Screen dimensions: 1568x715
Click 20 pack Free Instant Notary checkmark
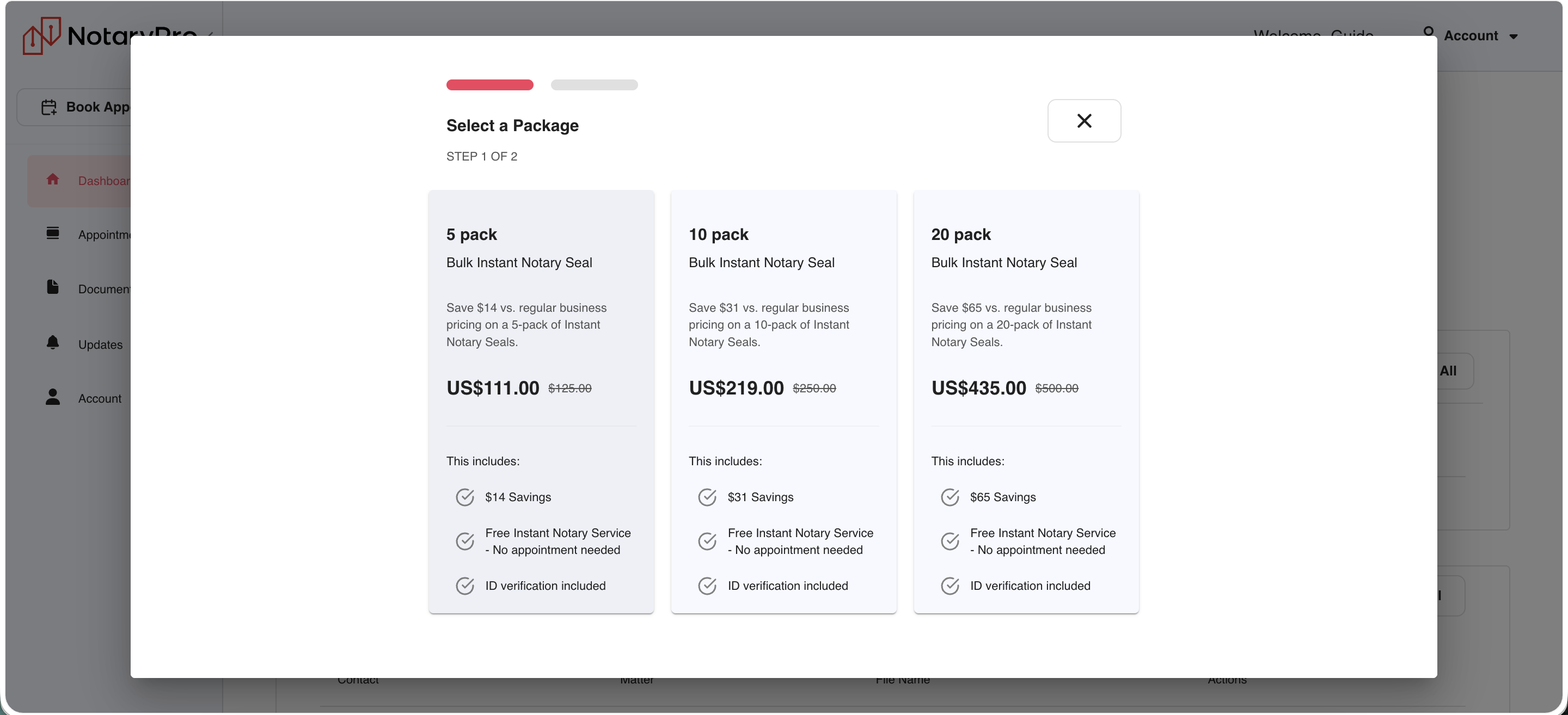click(x=950, y=541)
